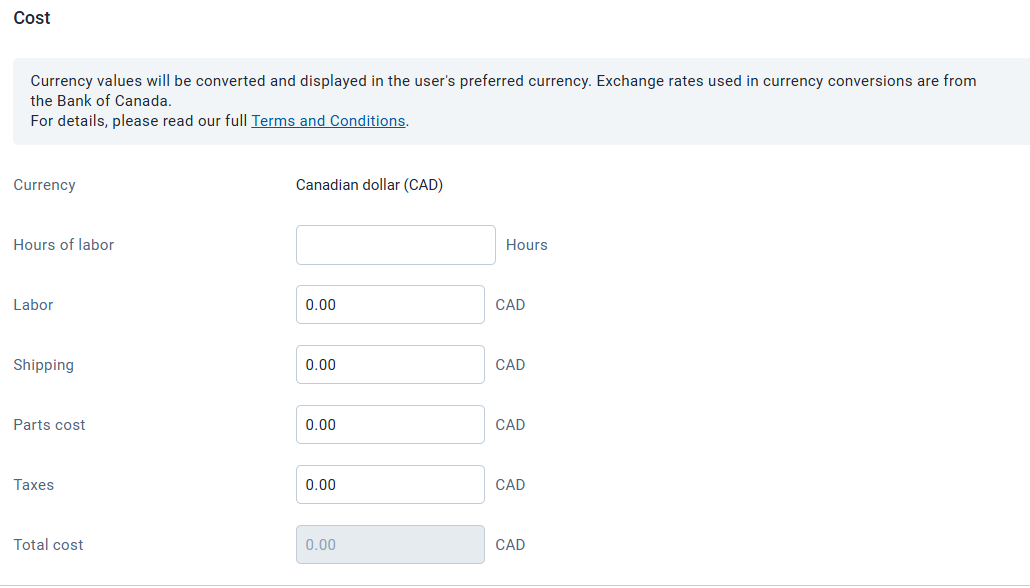Select the Canadian dollar (CAD) currency value
The height and width of the screenshot is (588, 1030).
pyautogui.click(x=369, y=185)
